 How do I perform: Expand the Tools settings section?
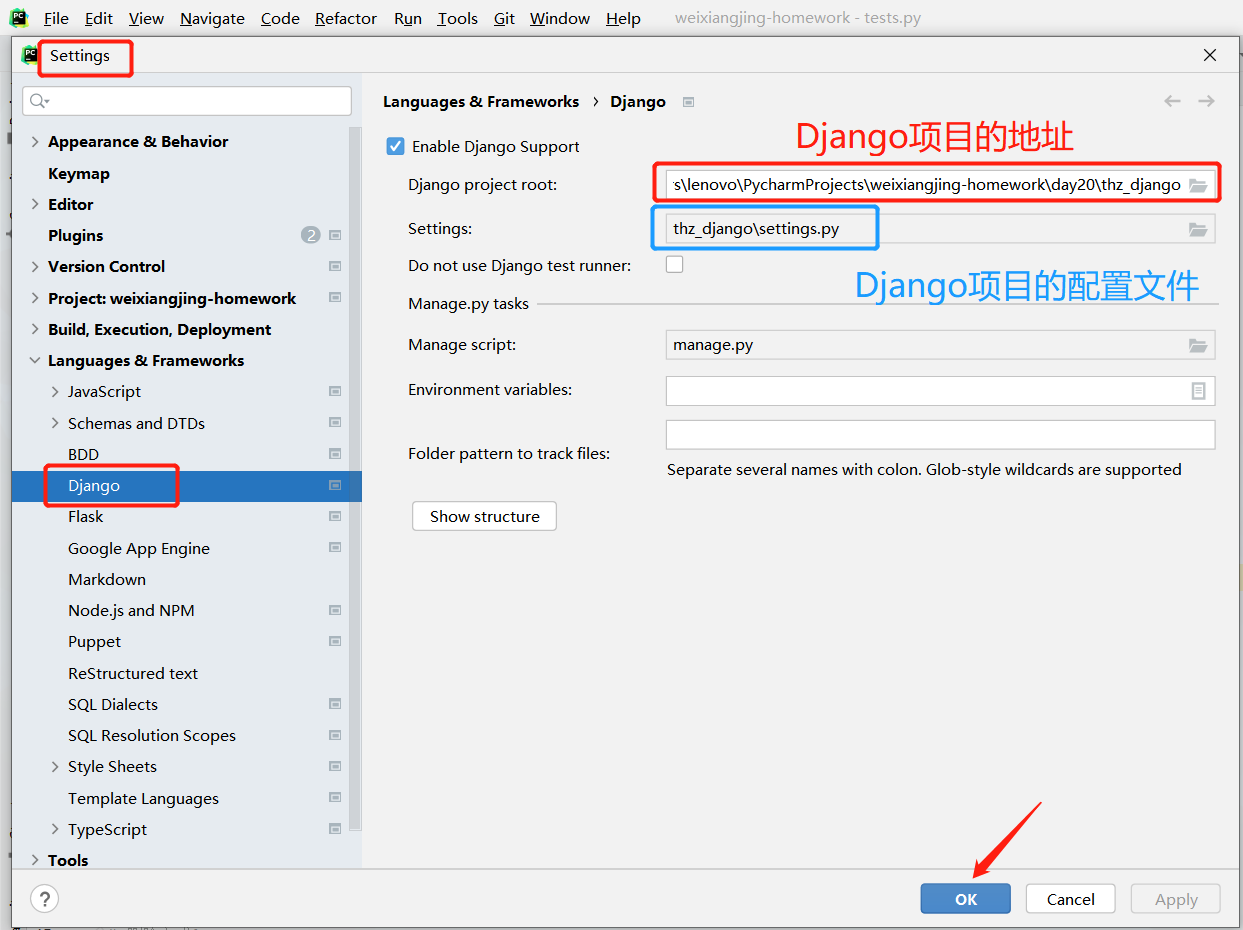(x=35, y=860)
